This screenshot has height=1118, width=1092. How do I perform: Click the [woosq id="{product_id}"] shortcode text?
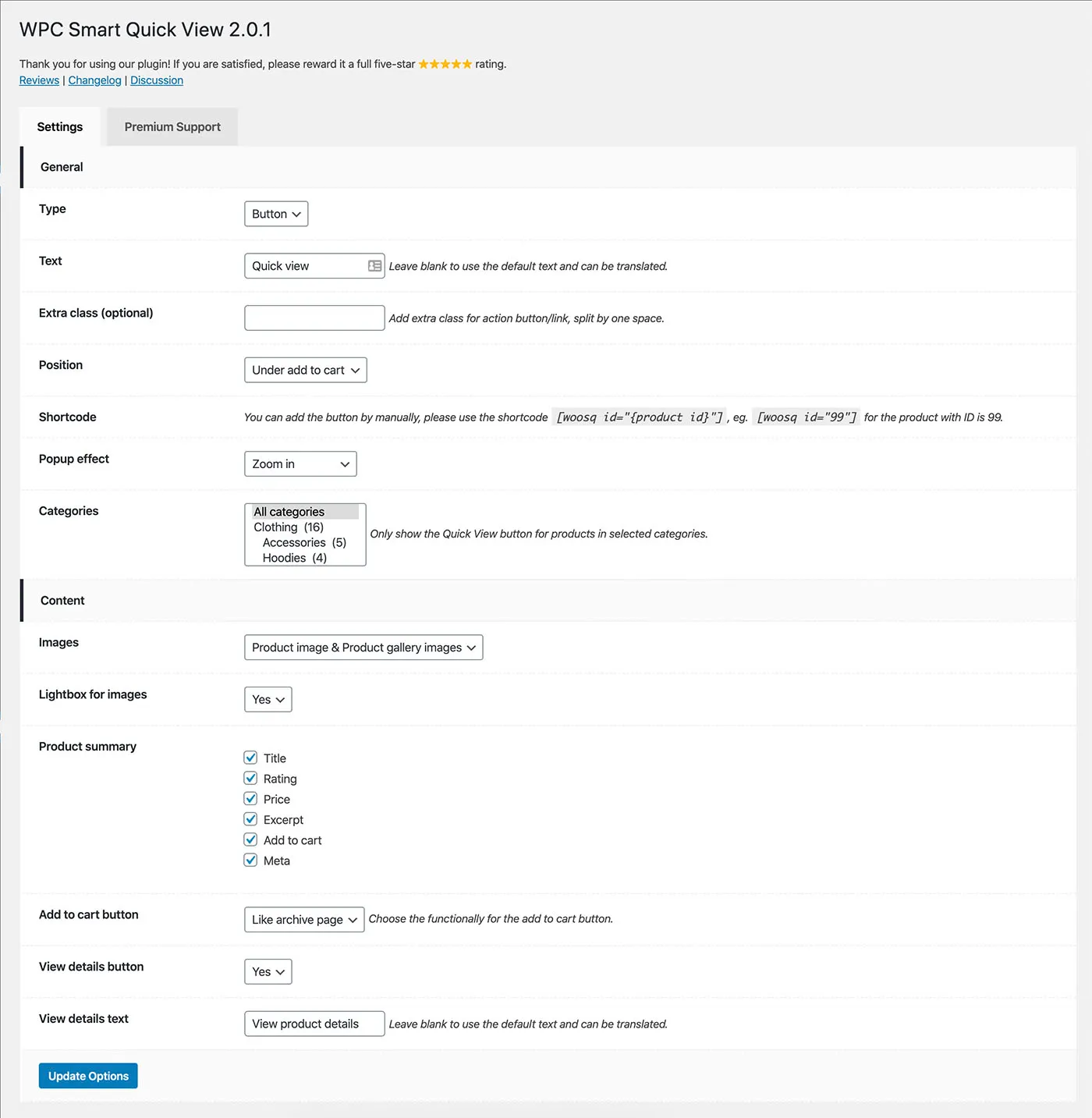640,417
